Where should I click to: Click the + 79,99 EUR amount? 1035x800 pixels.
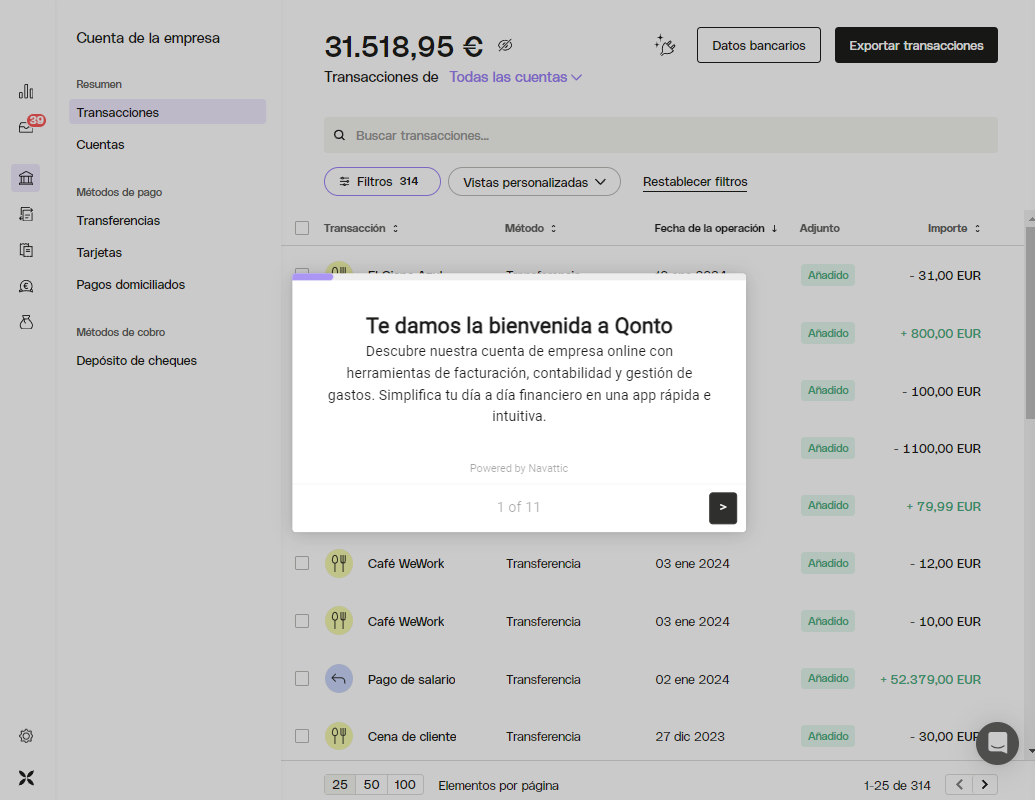coord(943,506)
